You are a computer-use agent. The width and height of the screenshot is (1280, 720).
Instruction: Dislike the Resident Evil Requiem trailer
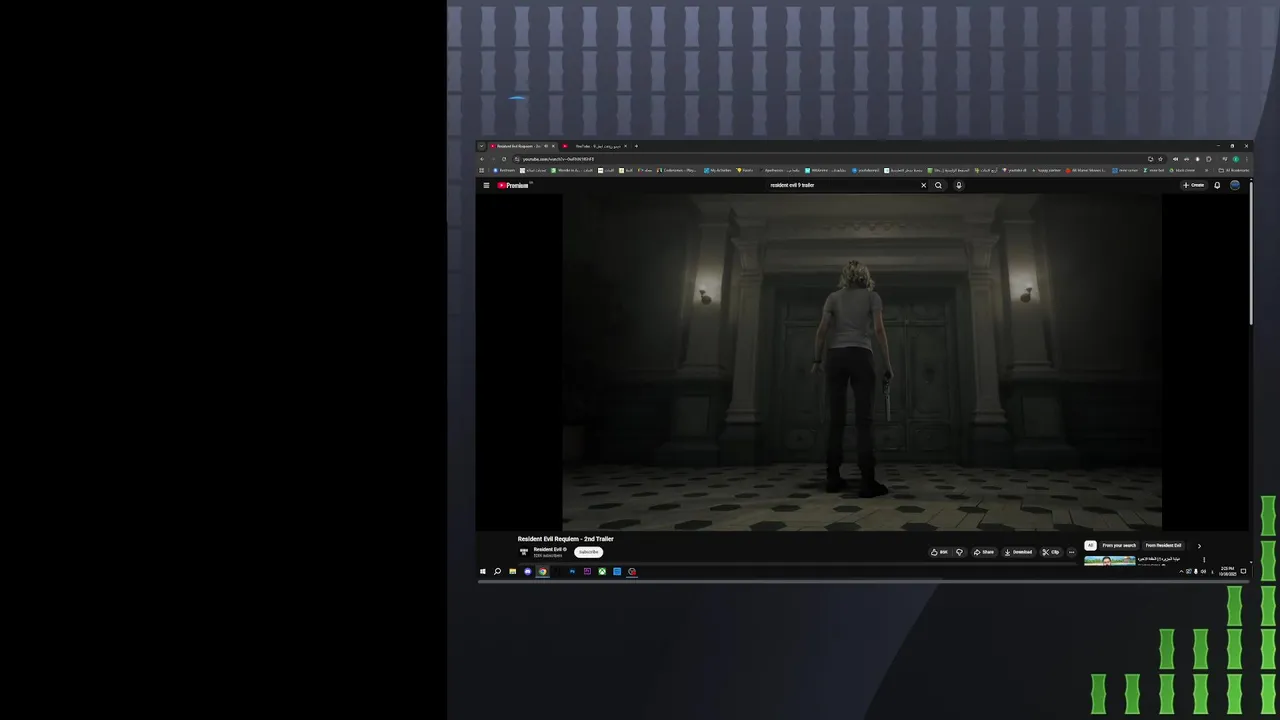point(959,552)
